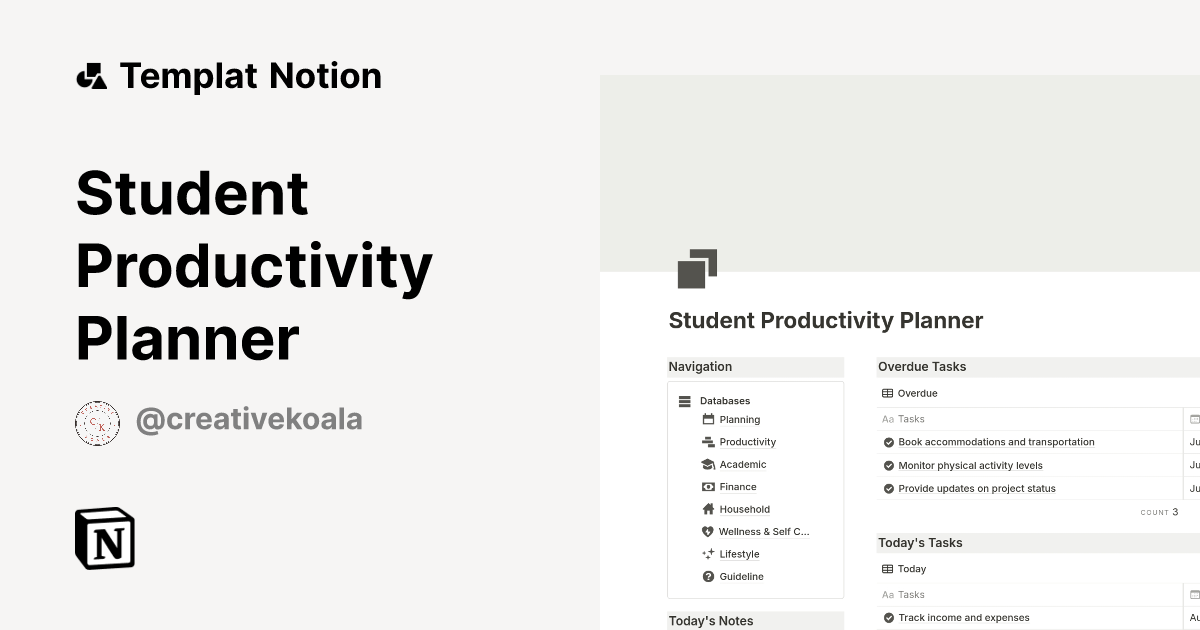Viewport: 1200px width, 630px height.
Task: Open the Planning database via its calendar icon
Action: pyautogui.click(x=708, y=419)
